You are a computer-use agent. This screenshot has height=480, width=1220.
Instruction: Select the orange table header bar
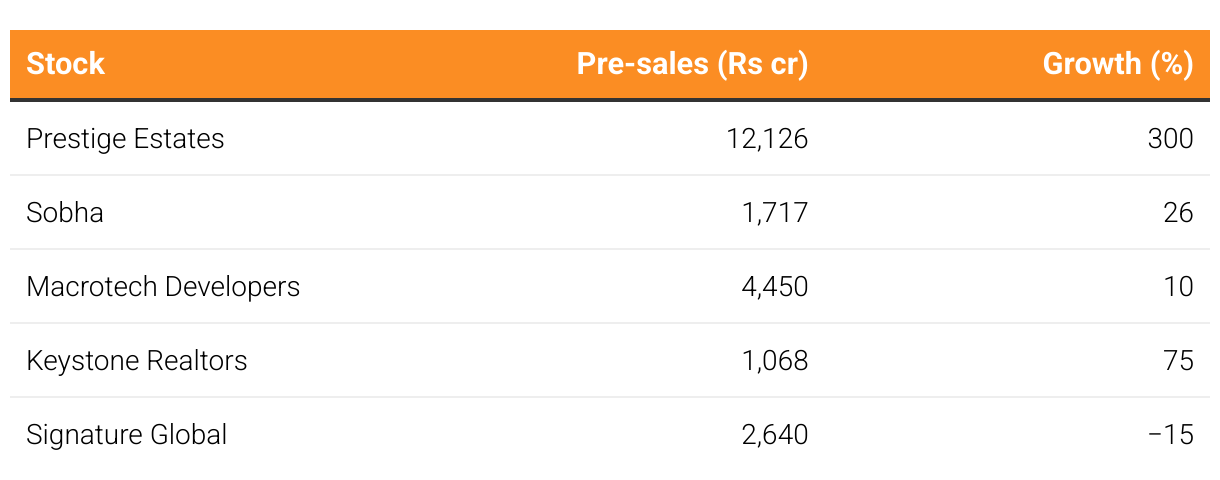(x=610, y=64)
